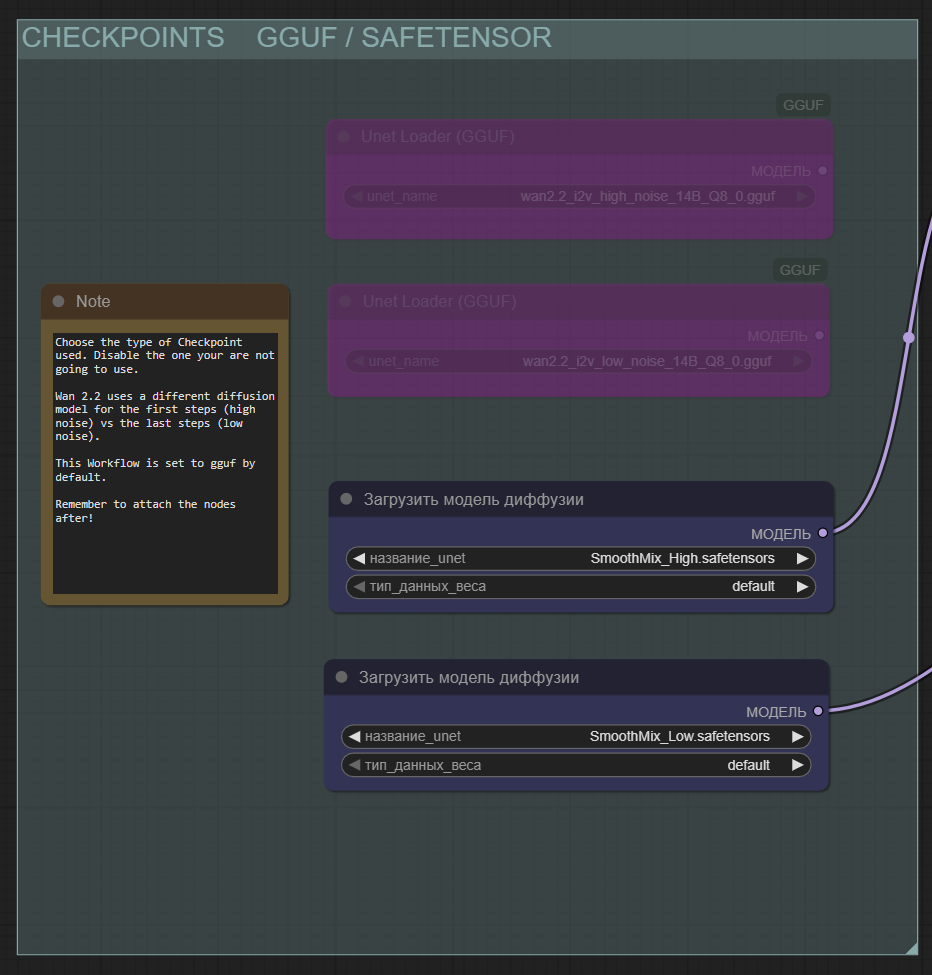Next unet_name for low_noise gguf loader

coord(799,361)
